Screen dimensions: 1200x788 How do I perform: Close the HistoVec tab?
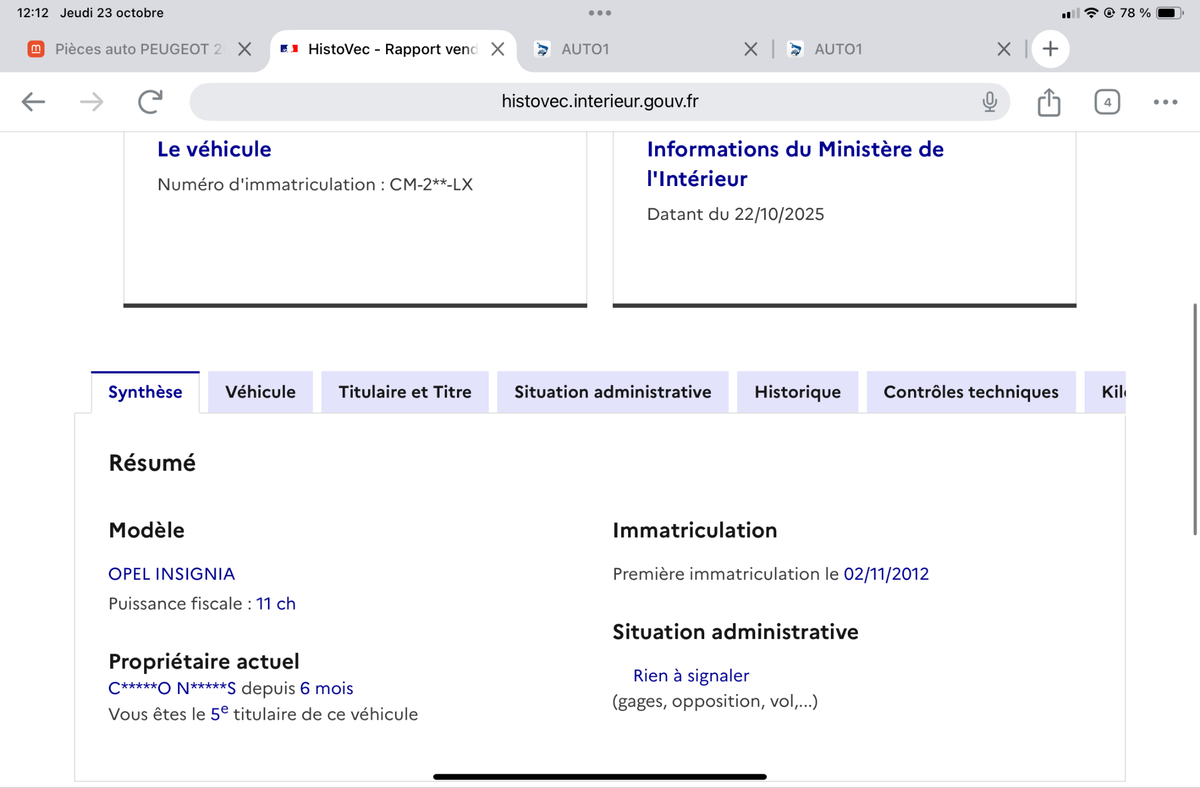(x=497, y=49)
